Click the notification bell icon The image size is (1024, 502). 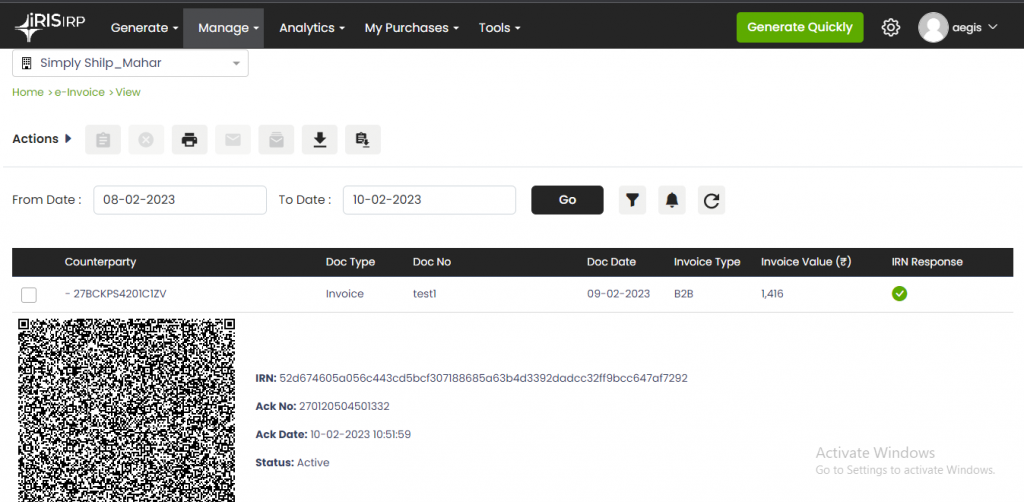(671, 200)
